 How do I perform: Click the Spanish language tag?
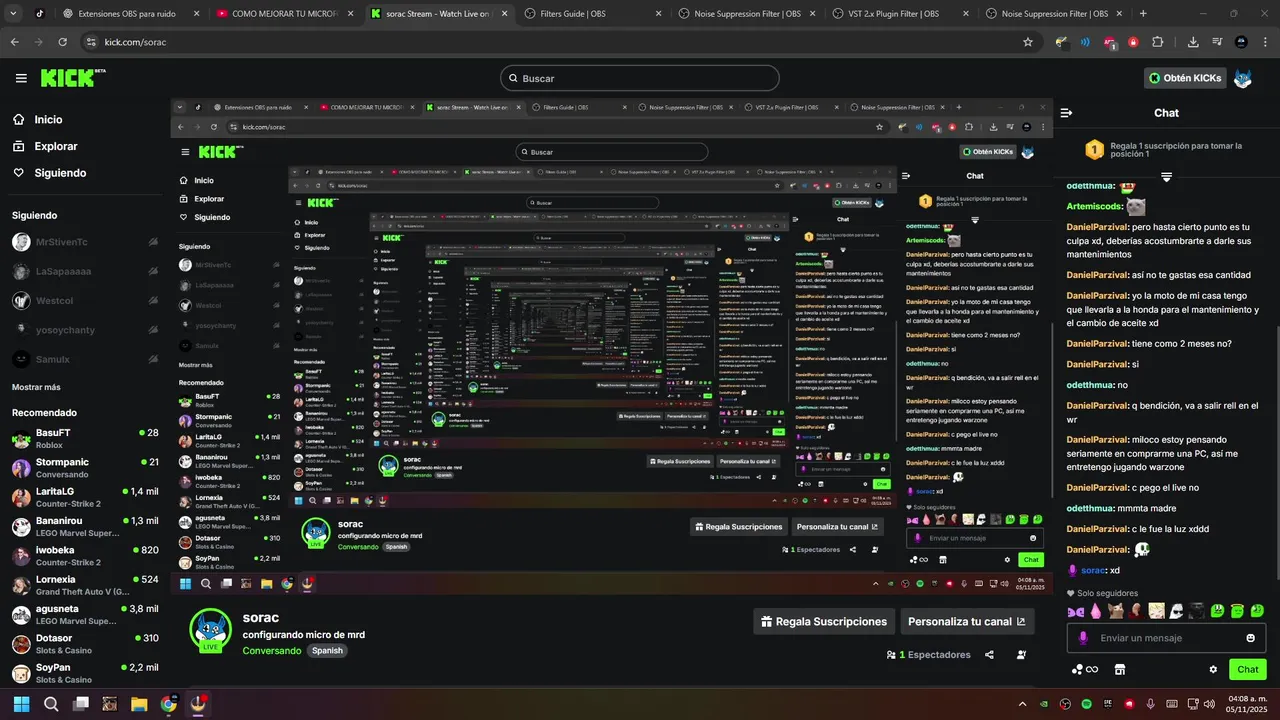[x=327, y=651]
